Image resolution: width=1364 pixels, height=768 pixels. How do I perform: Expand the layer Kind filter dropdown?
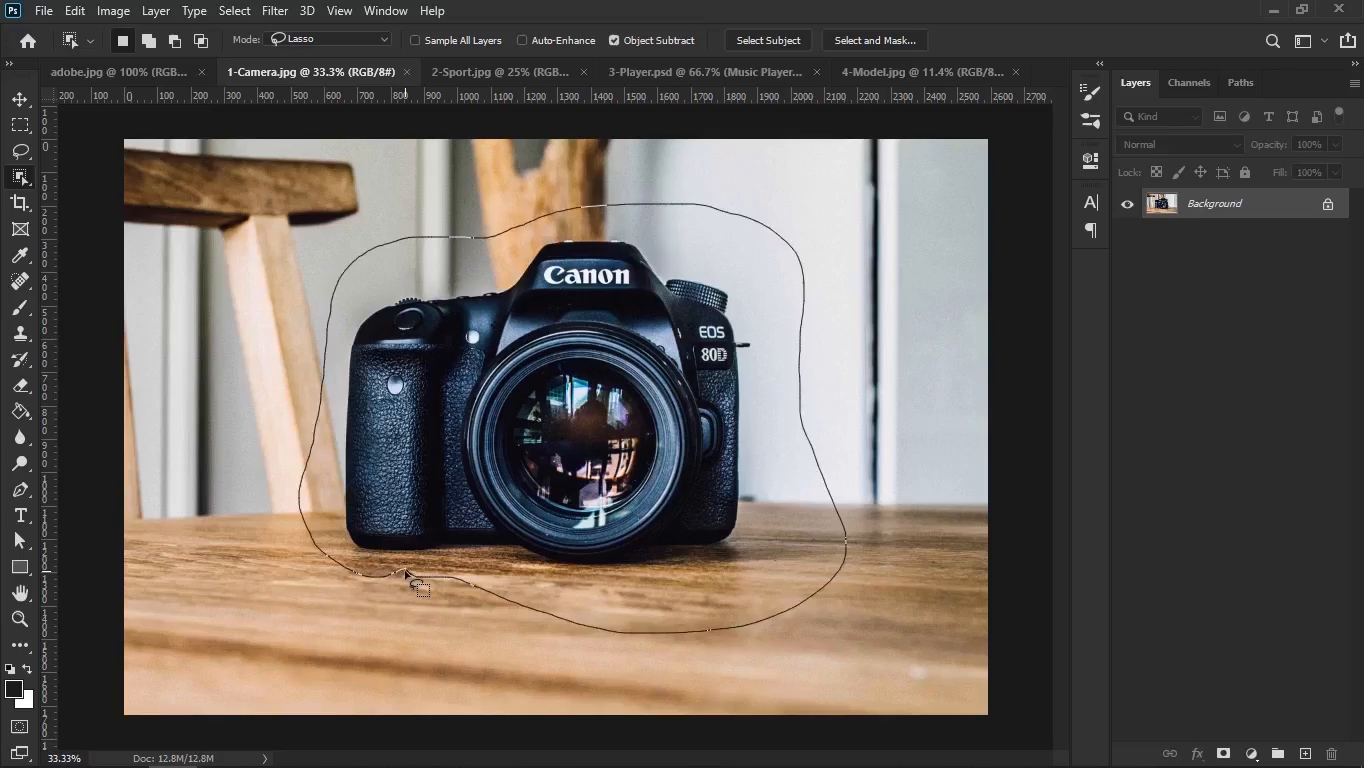pos(1160,117)
